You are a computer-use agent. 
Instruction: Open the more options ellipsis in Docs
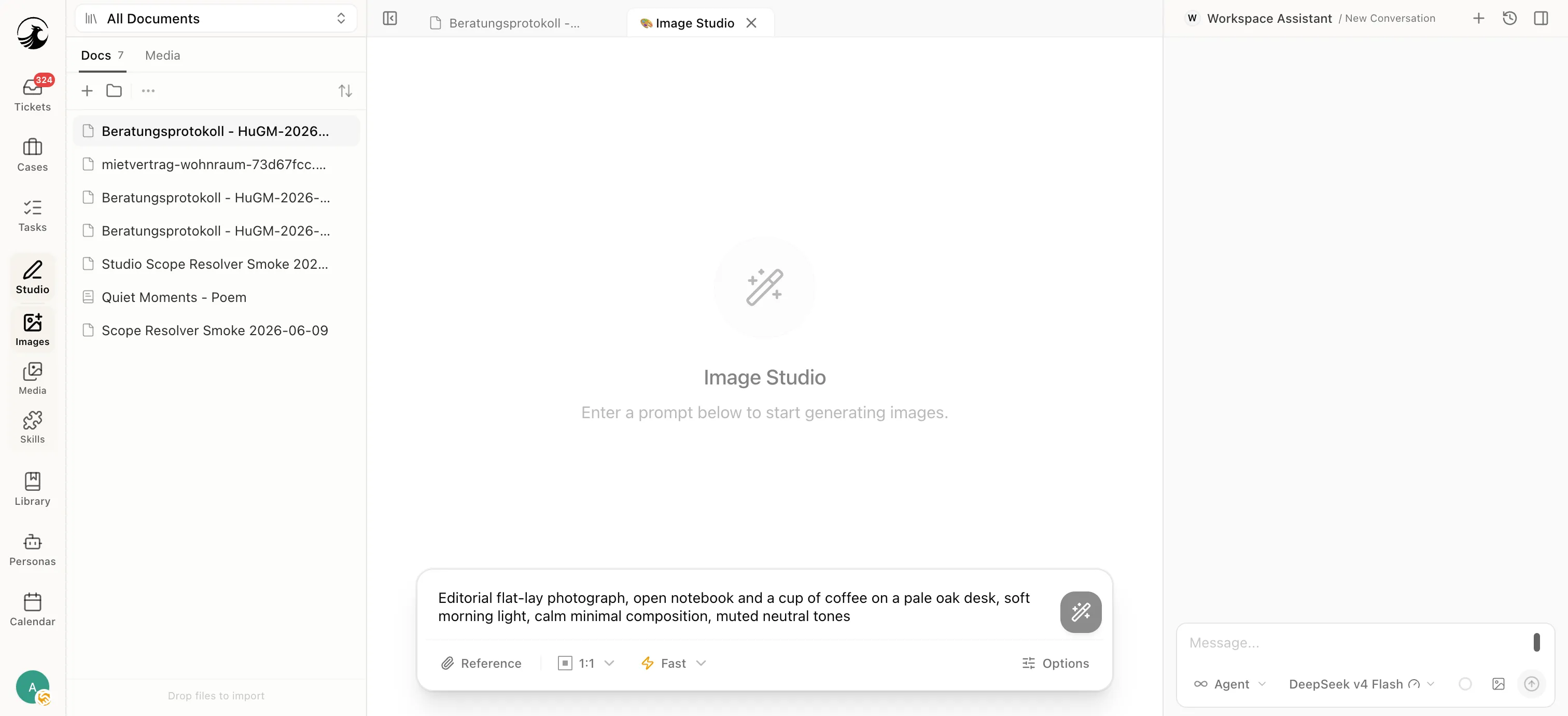[148, 91]
